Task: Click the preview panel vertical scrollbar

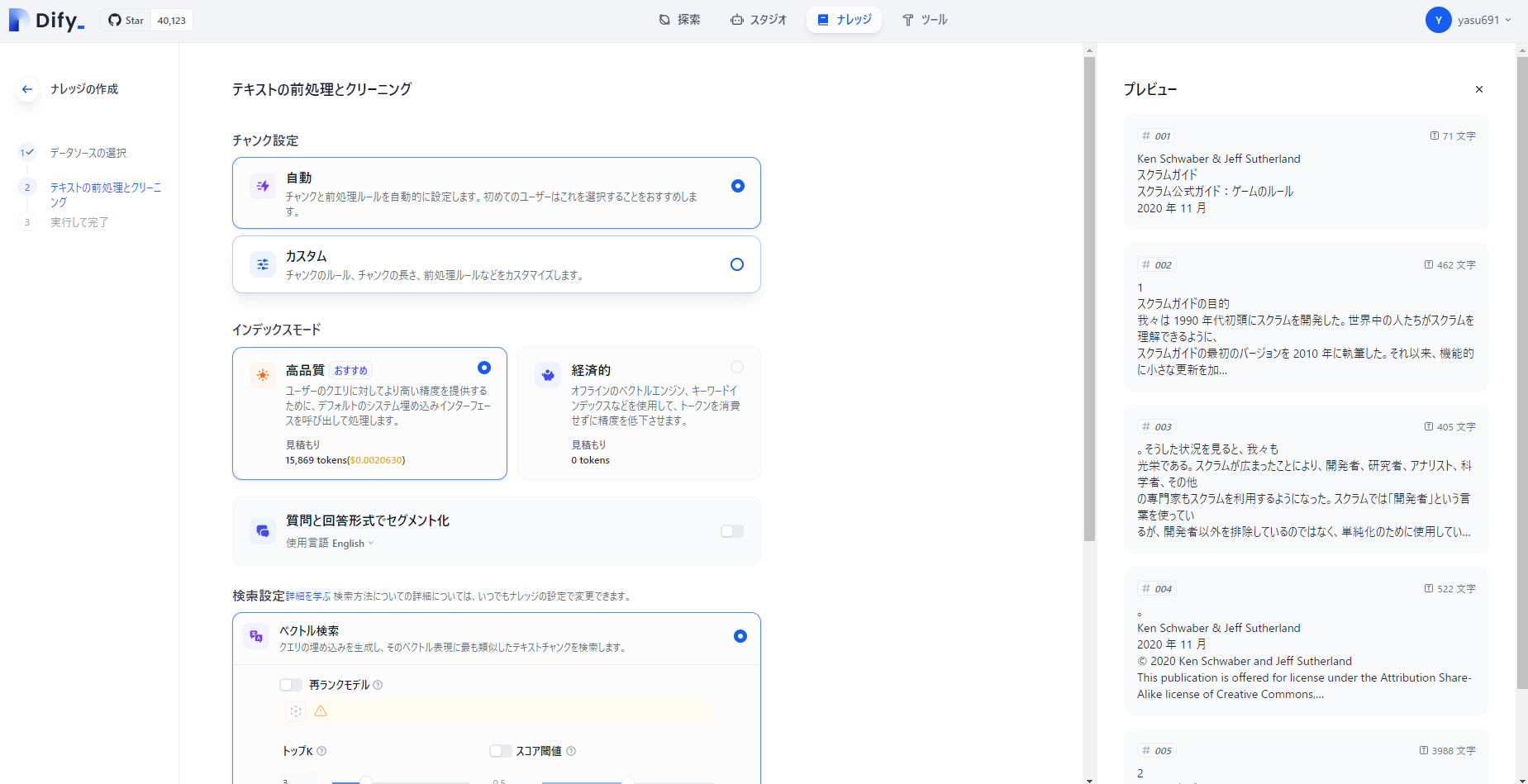Action: (x=1522, y=372)
